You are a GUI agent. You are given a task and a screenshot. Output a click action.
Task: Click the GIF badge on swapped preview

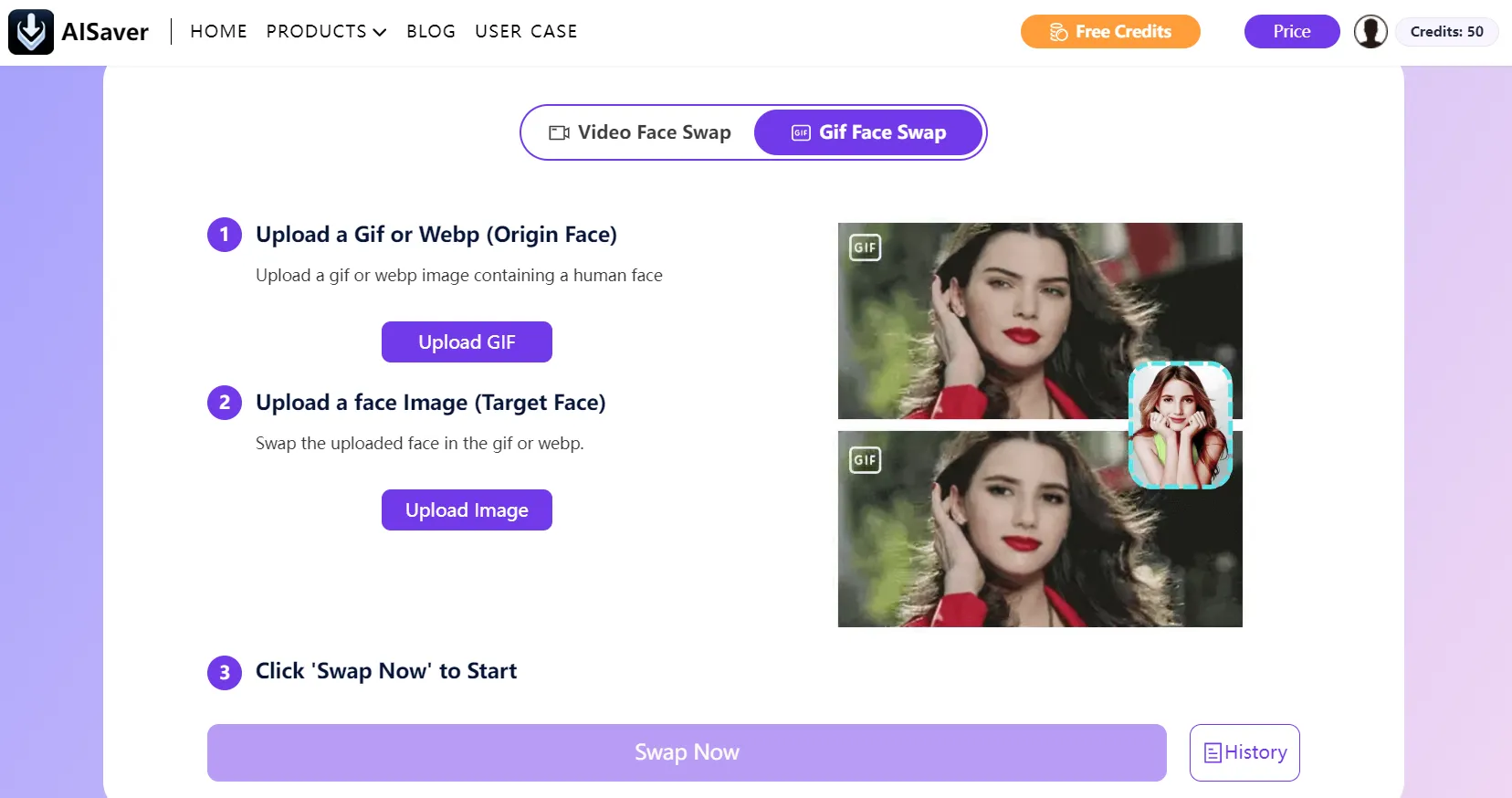coord(865,460)
